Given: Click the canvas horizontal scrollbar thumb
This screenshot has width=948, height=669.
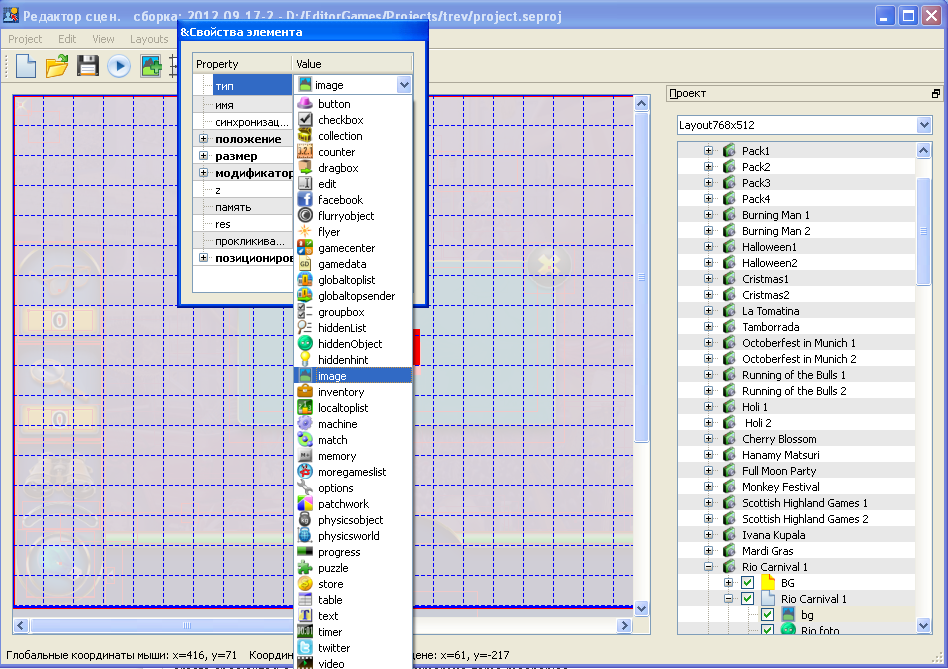Looking at the screenshot, I should tap(187, 625).
